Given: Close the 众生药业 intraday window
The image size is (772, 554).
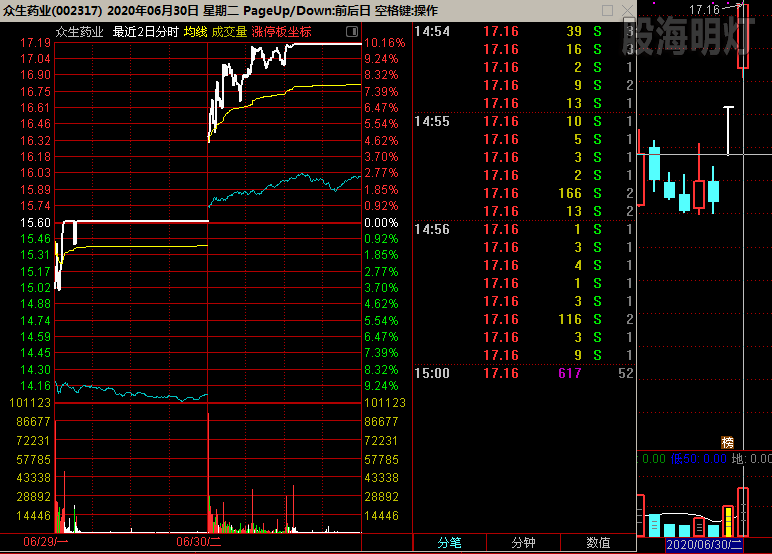Looking at the screenshot, I should tap(627, 10).
